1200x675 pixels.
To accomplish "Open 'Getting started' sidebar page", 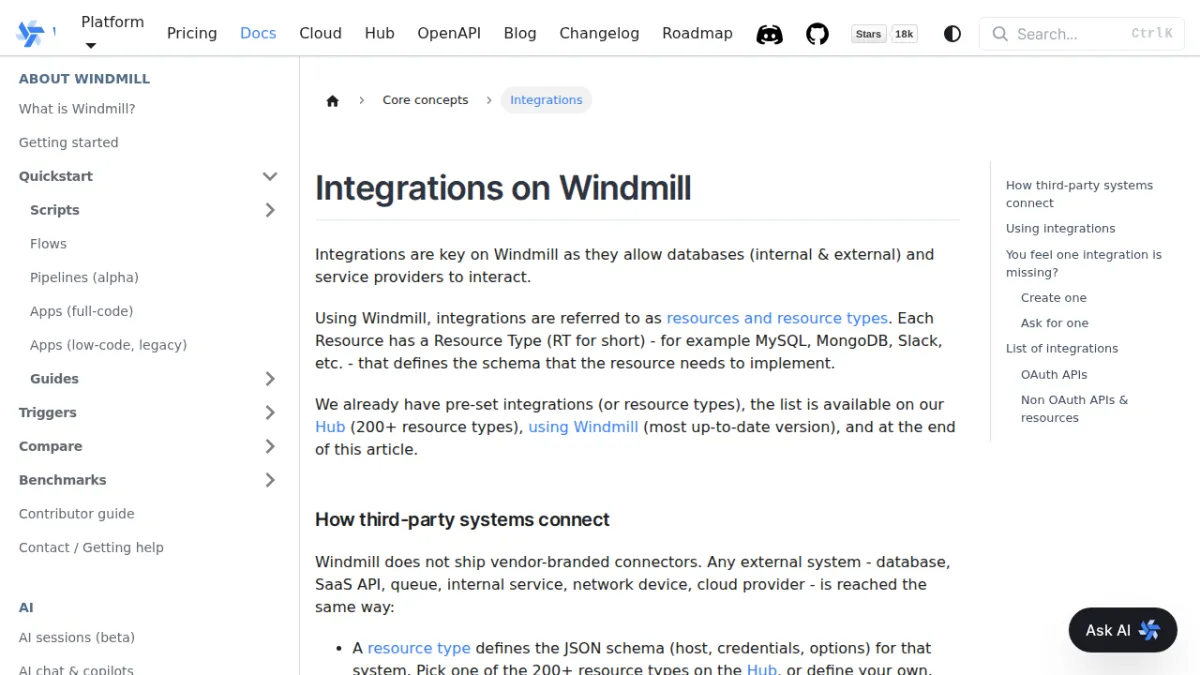I will 68,143.
